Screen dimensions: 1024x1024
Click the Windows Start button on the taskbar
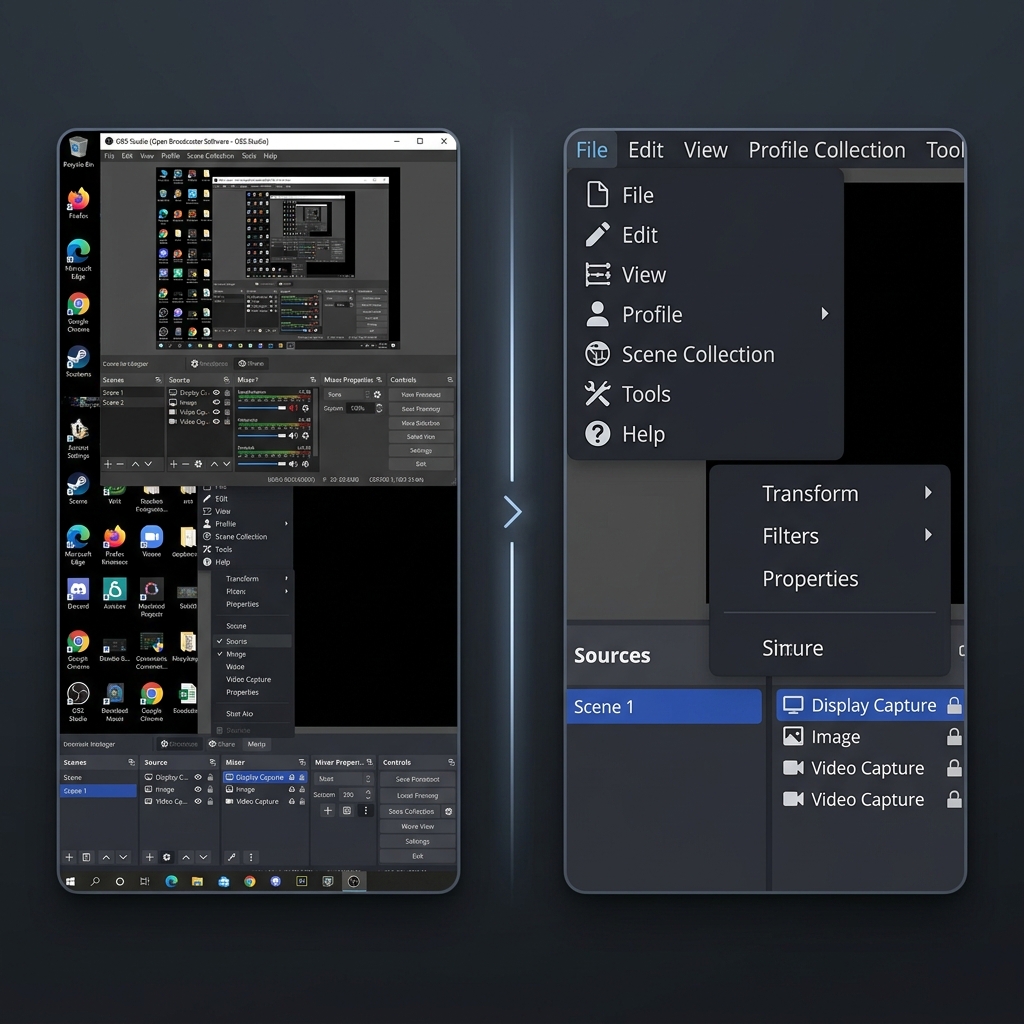[71, 882]
